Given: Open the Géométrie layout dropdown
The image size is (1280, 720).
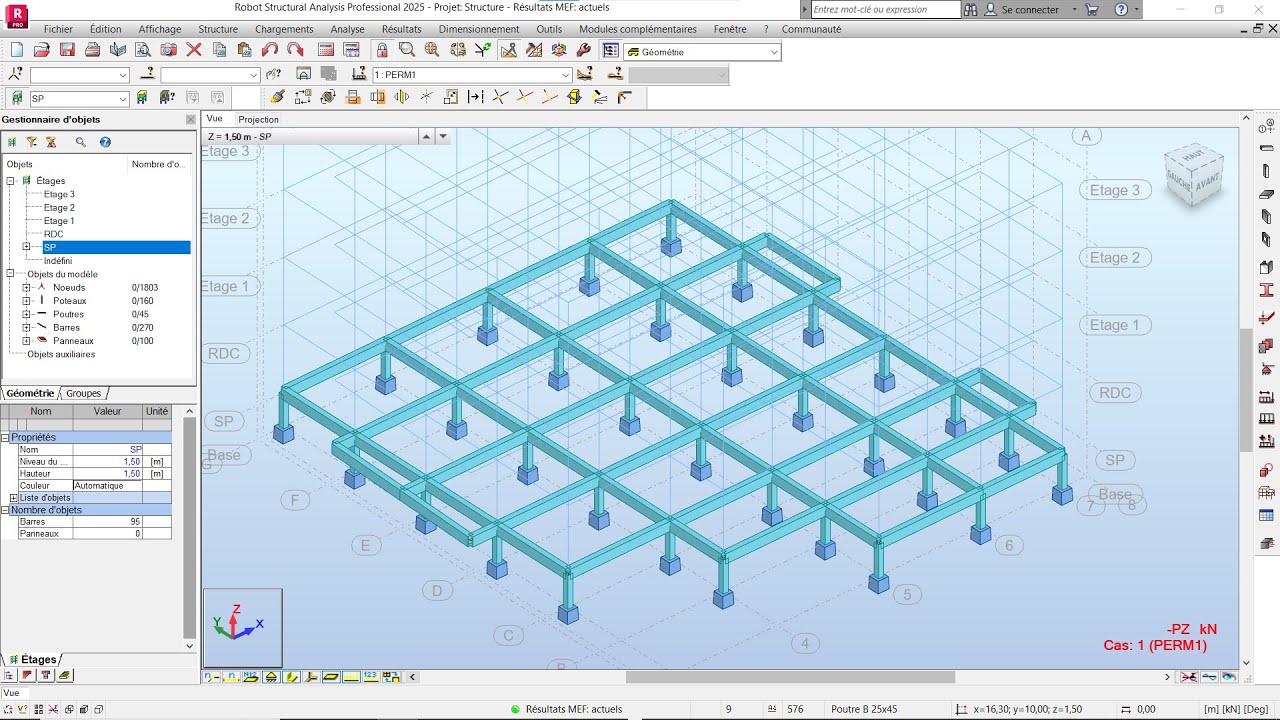Looking at the screenshot, I should (773, 51).
